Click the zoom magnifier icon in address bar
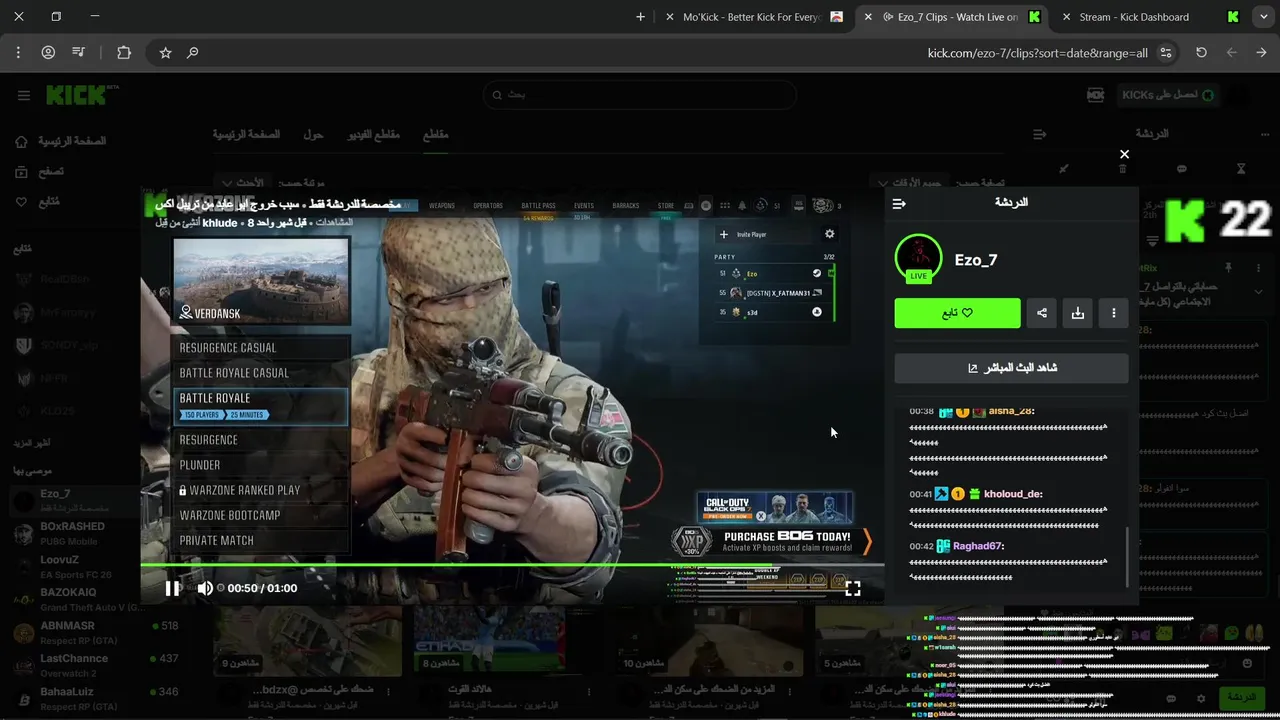 [193, 52]
